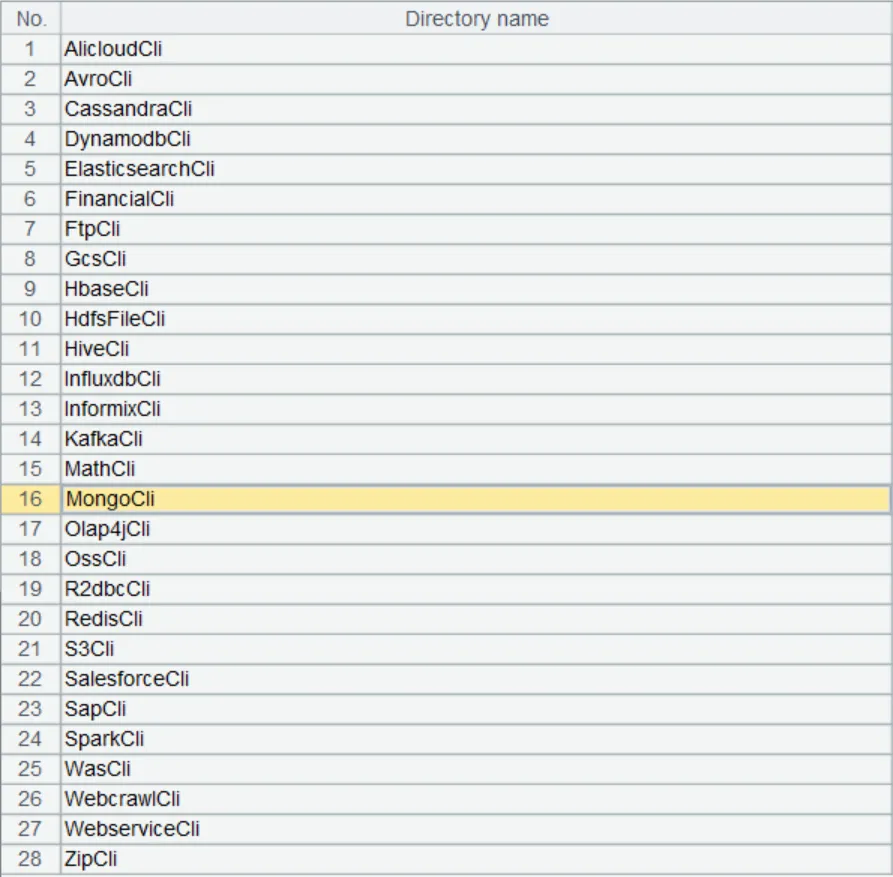Image resolution: width=893 pixels, height=877 pixels.
Task: Pick the SapCli row
Action: pos(476,709)
